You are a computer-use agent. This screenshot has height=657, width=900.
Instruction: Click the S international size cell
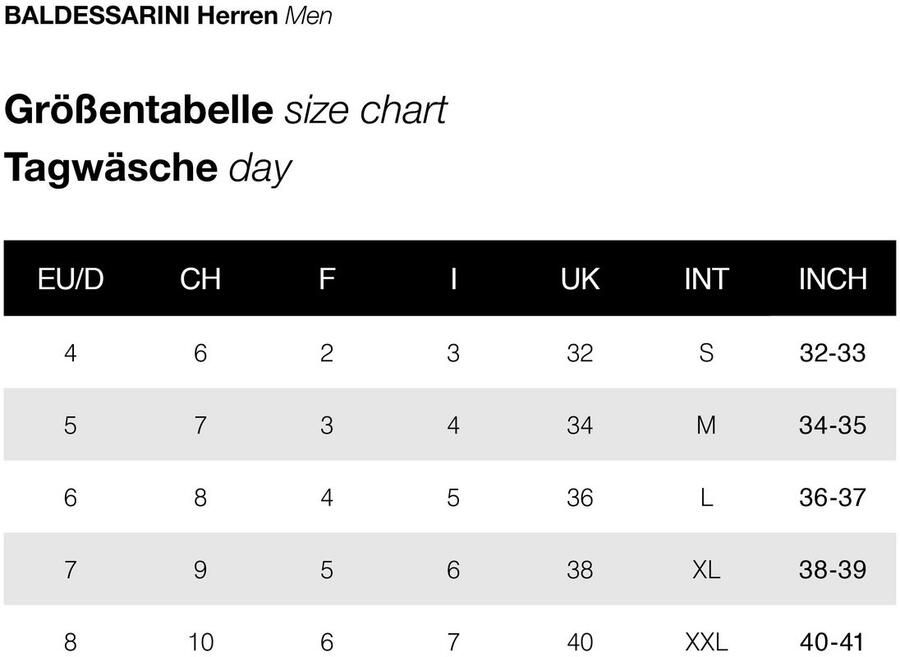tap(706, 353)
